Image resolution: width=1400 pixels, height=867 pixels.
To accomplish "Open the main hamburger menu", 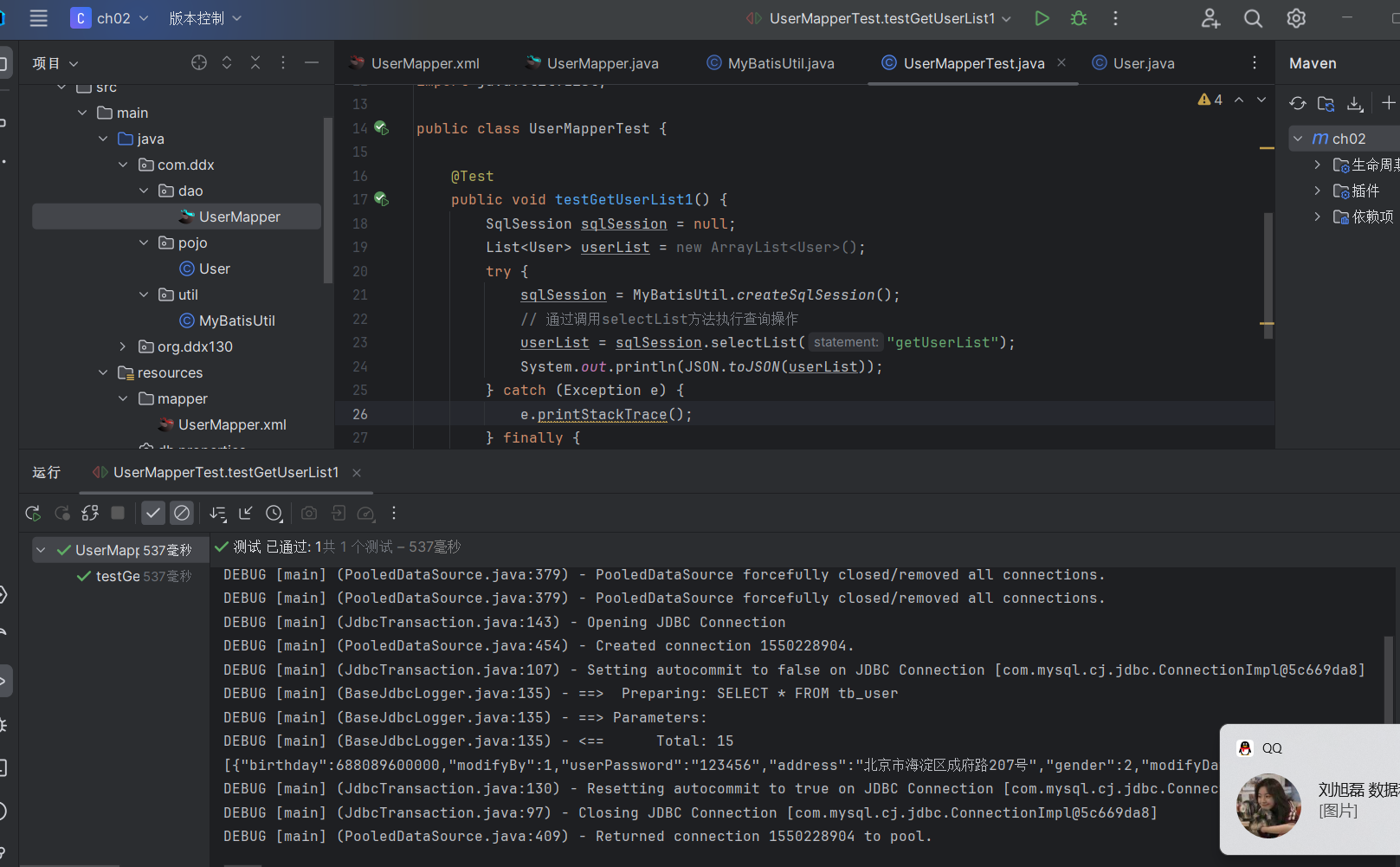I will (x=38, y=18).
